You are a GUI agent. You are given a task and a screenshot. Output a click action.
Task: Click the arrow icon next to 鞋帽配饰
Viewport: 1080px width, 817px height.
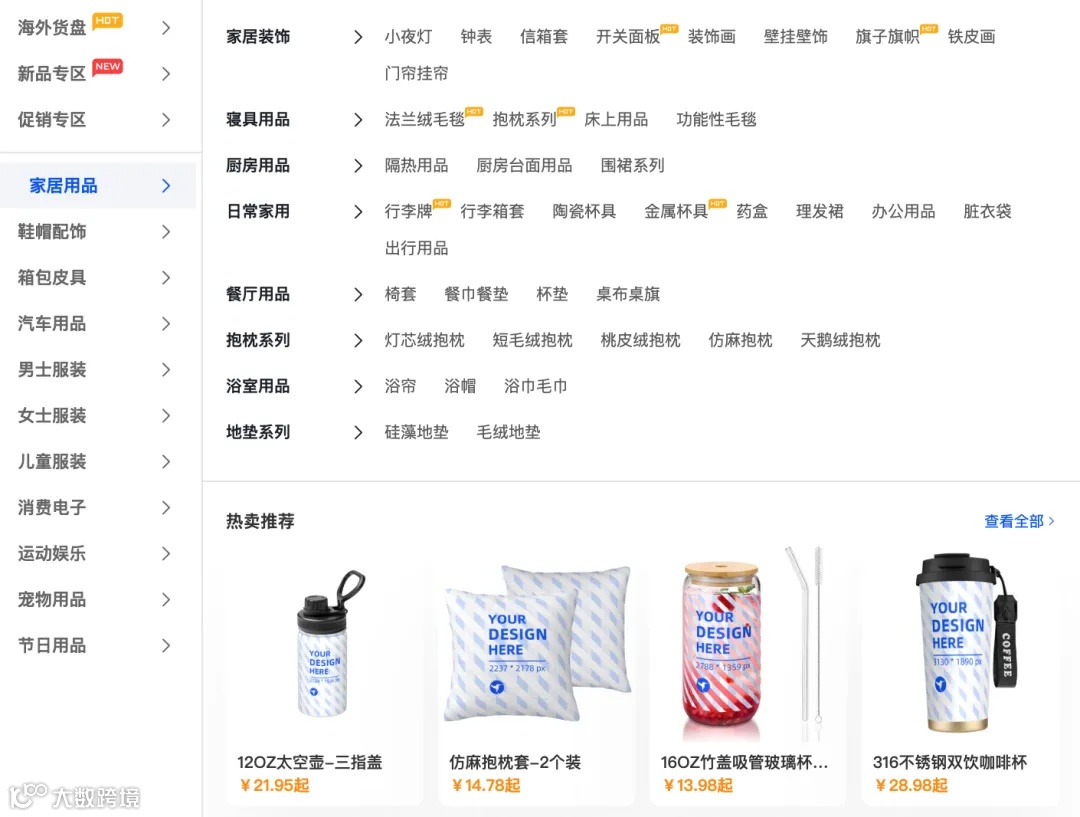165,231
